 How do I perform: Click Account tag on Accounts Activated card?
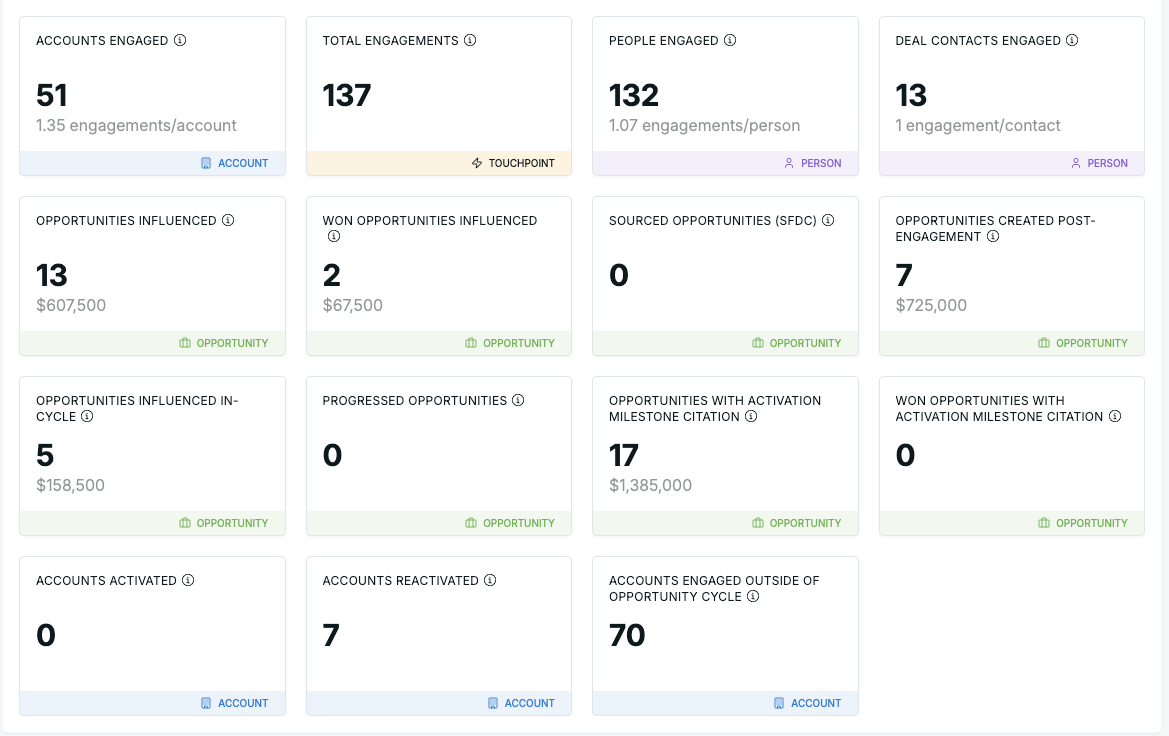234,703
